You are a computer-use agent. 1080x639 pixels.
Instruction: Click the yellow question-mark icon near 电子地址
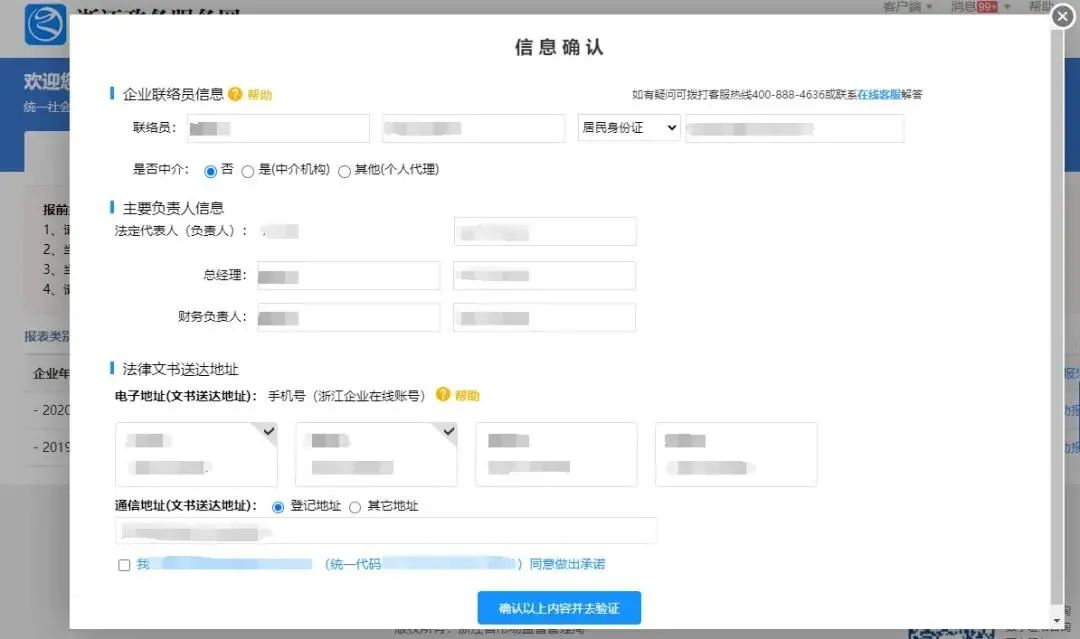[443, 395]
